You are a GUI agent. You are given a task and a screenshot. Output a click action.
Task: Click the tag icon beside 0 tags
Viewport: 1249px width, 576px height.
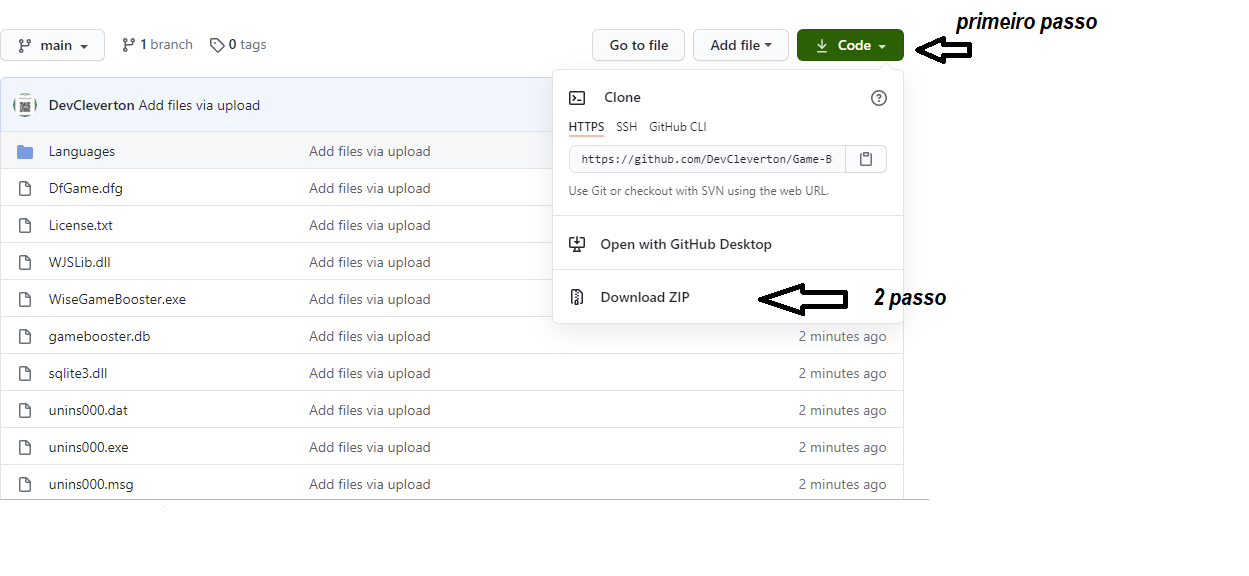(x=217, y=45)
